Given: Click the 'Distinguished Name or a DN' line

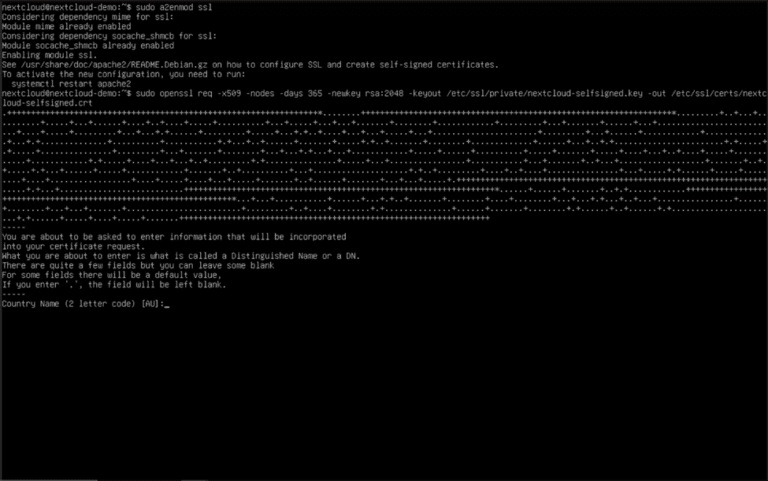Looking at the screenshot, I should 181,256.
